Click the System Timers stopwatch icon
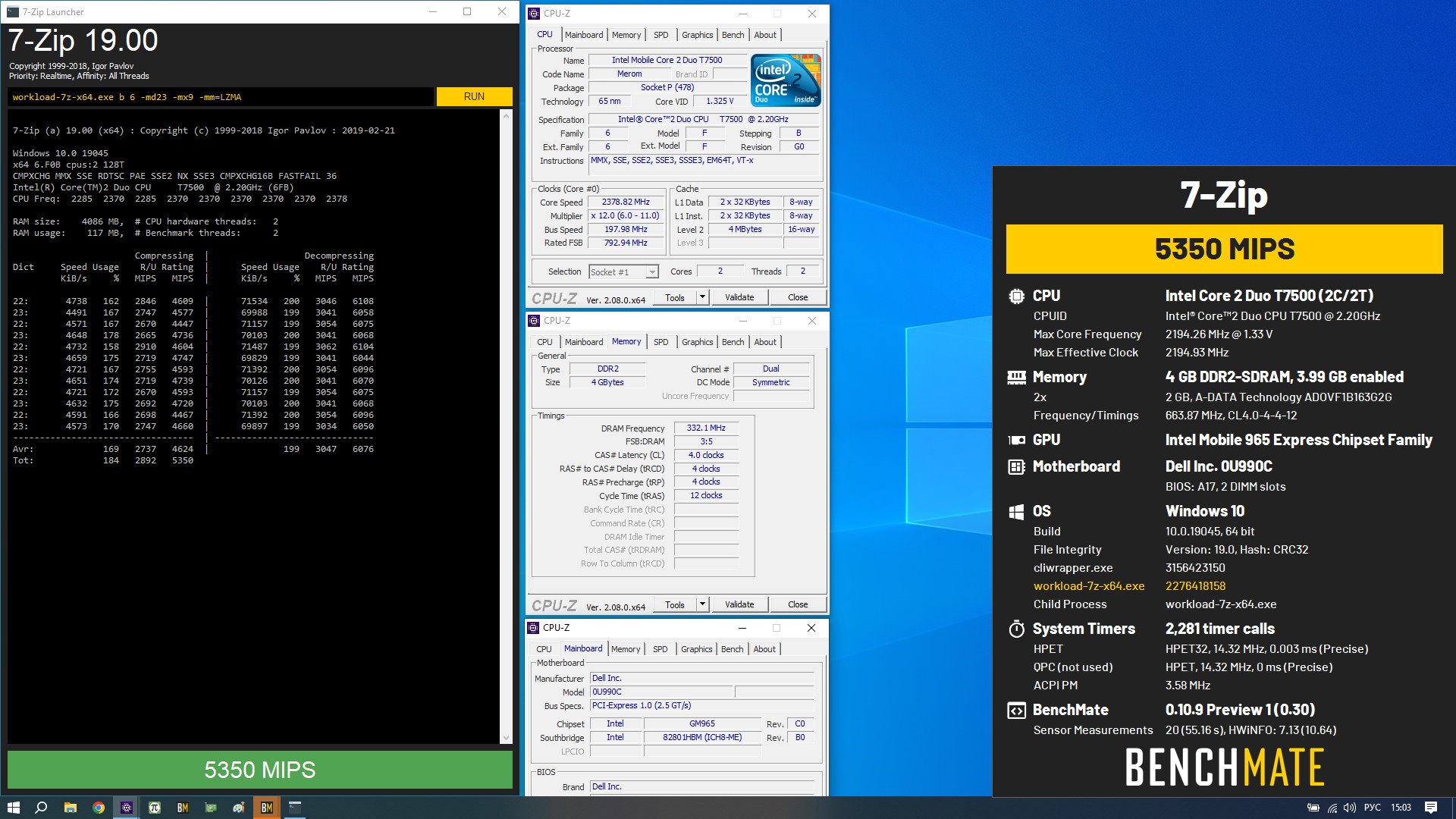1456x819 pixels. 1016,629
